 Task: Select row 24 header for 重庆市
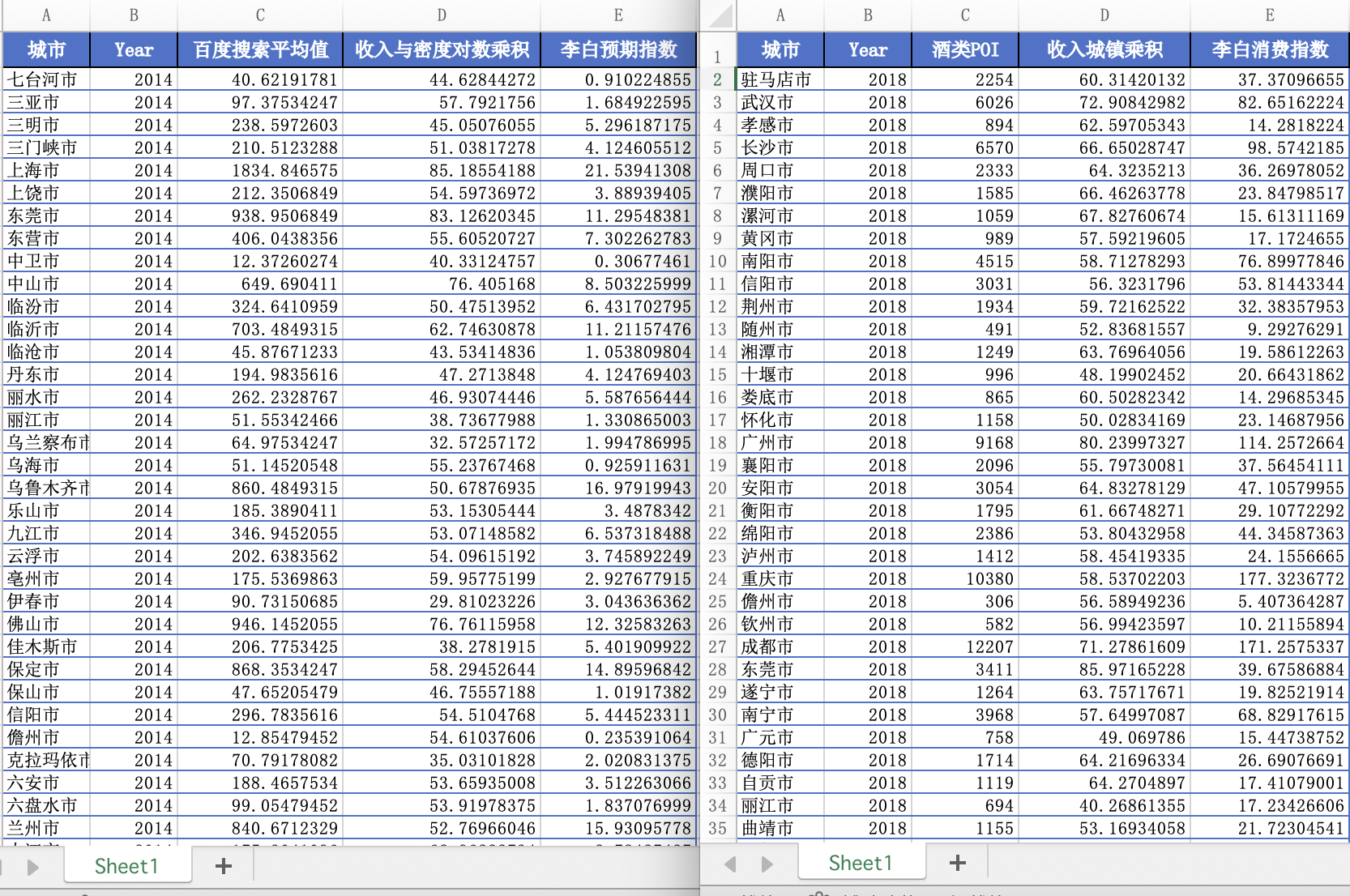718,579
